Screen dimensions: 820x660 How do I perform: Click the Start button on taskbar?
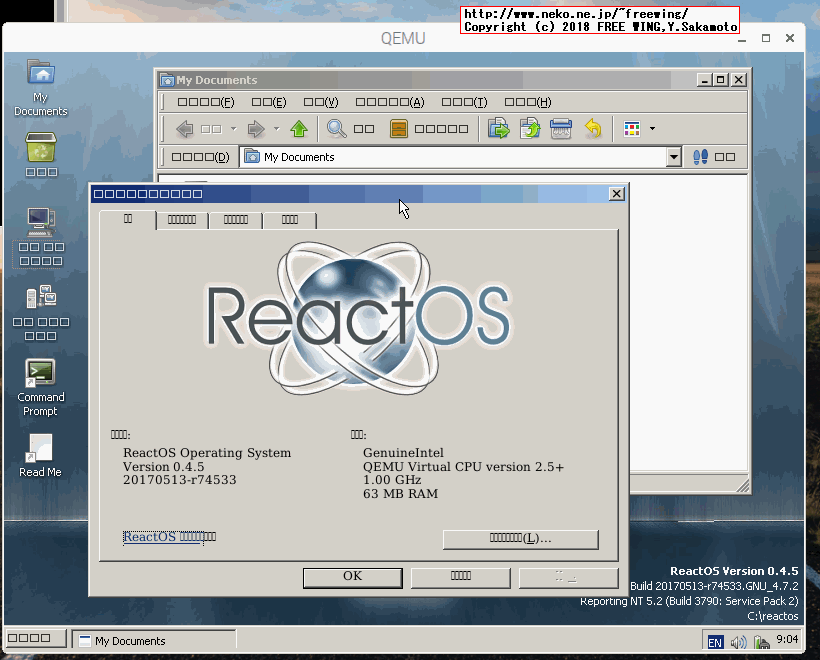click(35, 639)
